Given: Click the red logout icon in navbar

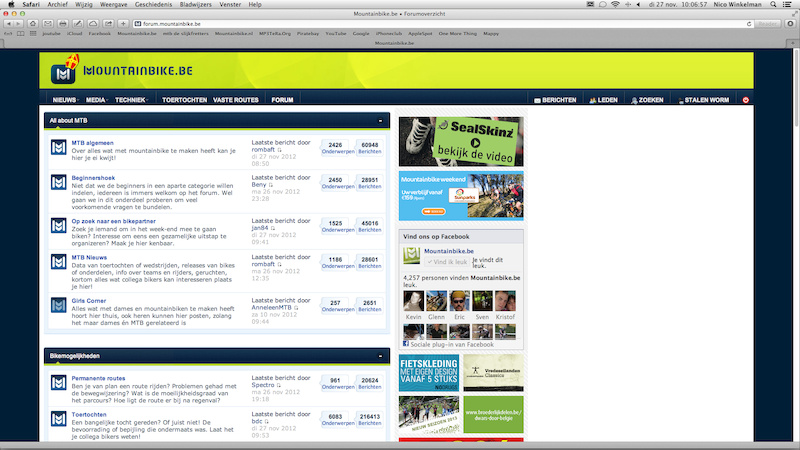Looking at the screenshot, I should tap(745, 101).
